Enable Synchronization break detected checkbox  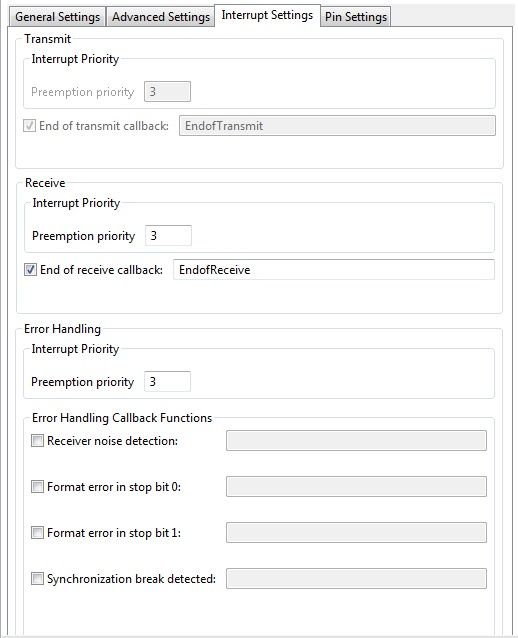(x=37, y=579)
